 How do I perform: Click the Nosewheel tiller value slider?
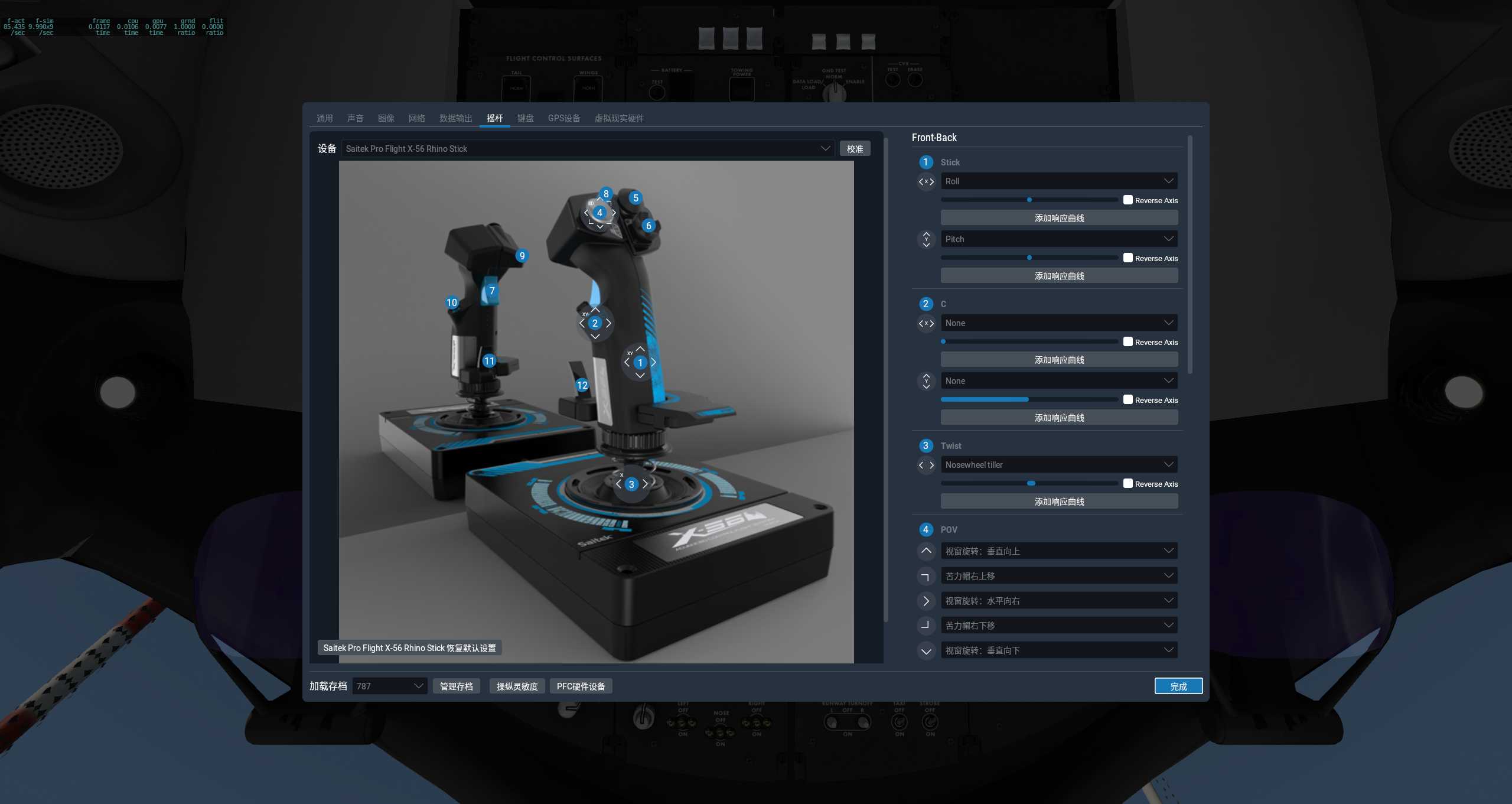click(1029, 483)
